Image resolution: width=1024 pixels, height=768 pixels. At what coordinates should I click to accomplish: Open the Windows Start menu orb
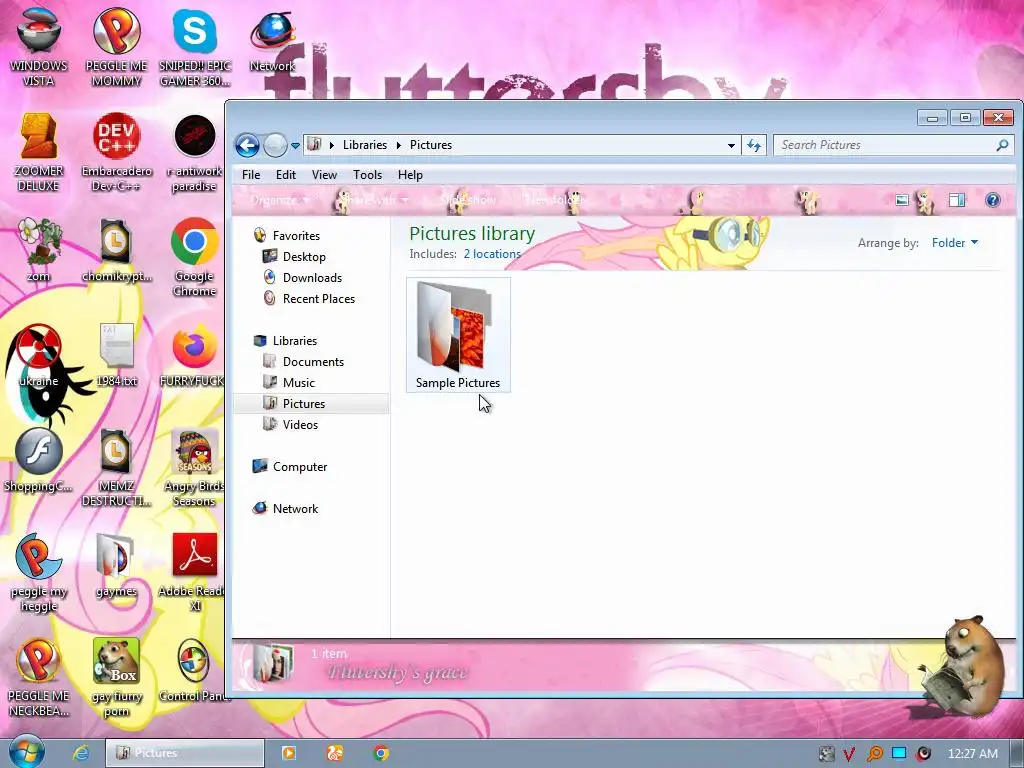click(x=27, y=752)
